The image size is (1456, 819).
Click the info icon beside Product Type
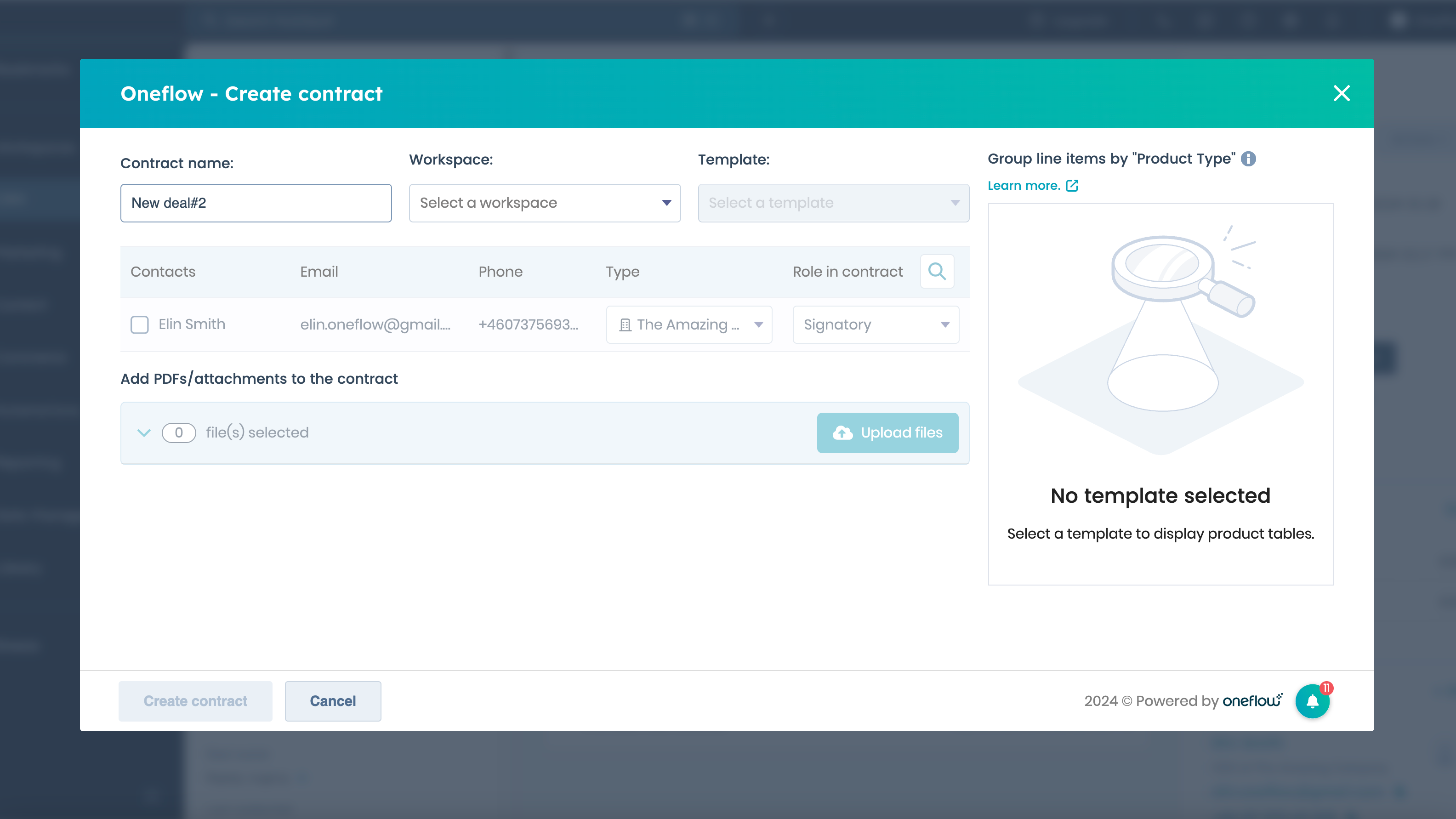[1248, 159]
